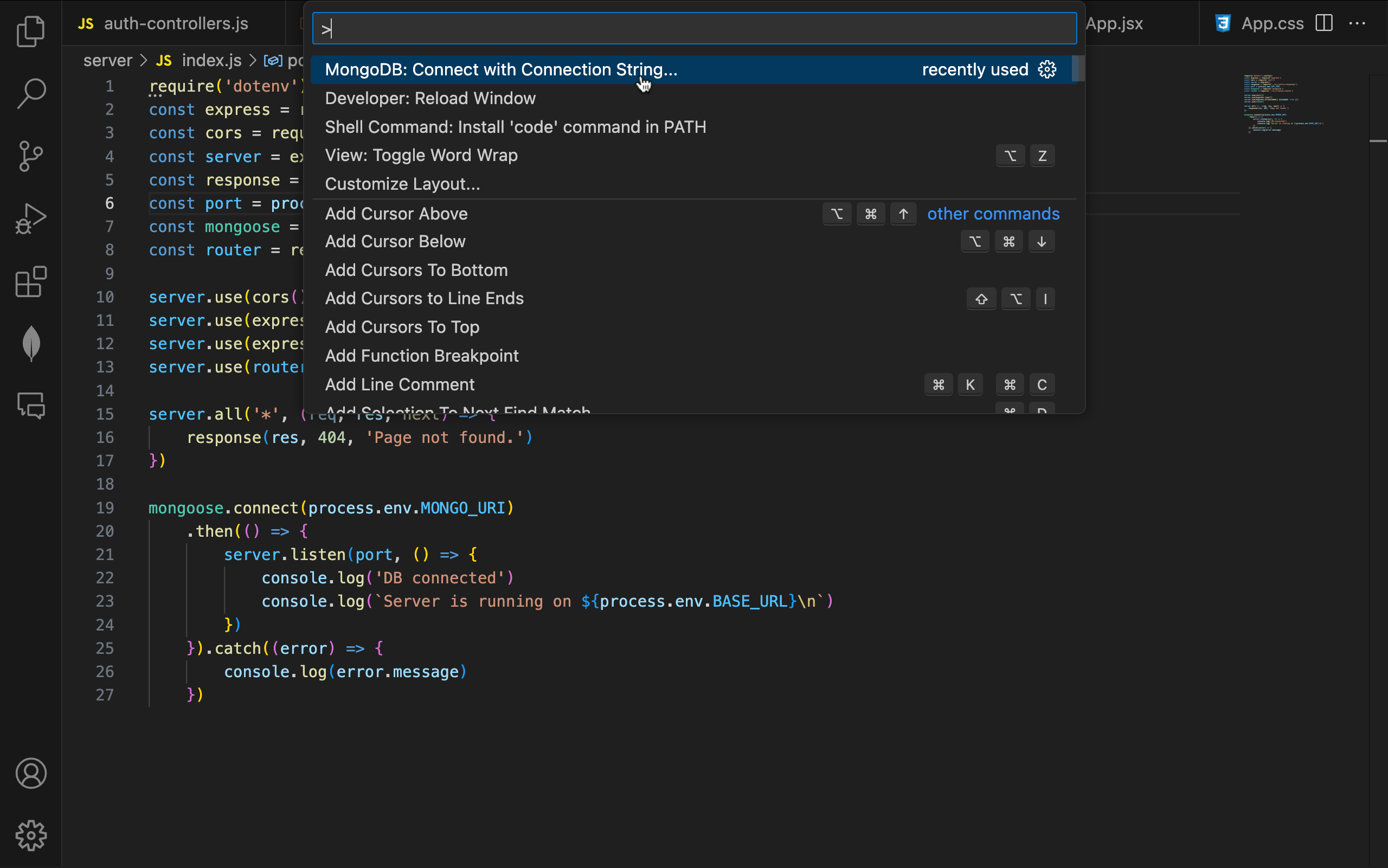Viewport: 1388px width, 868px height.
Task: Expand the server breadcrumb folder
Action: pos(107,60)
